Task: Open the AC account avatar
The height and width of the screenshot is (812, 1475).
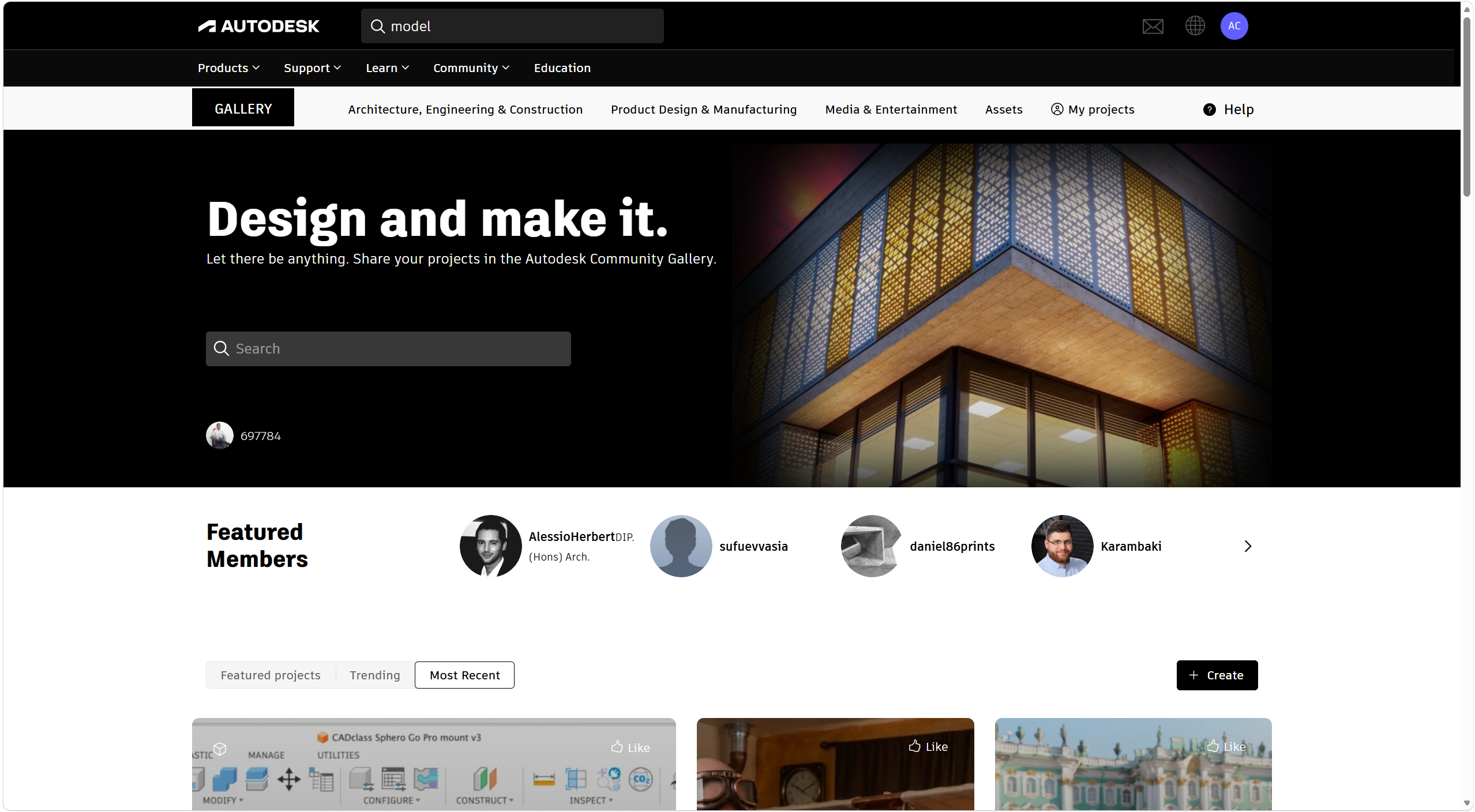Action: 1234,26
